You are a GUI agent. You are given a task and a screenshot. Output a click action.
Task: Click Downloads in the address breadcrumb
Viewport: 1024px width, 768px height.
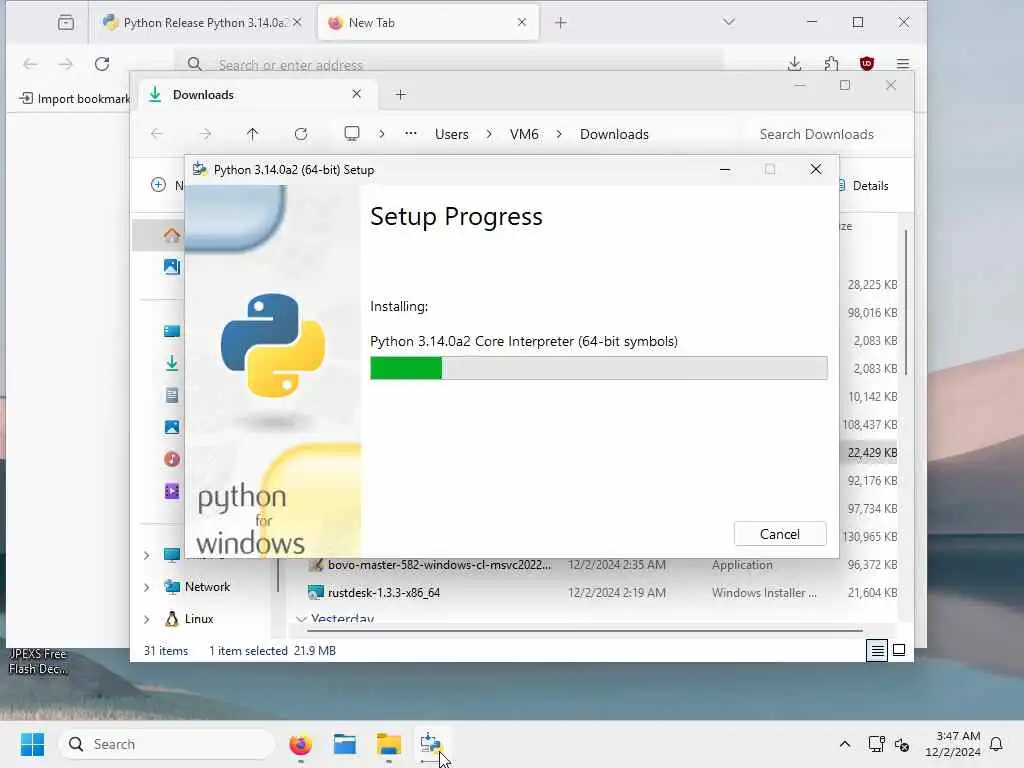click(614, 134)
